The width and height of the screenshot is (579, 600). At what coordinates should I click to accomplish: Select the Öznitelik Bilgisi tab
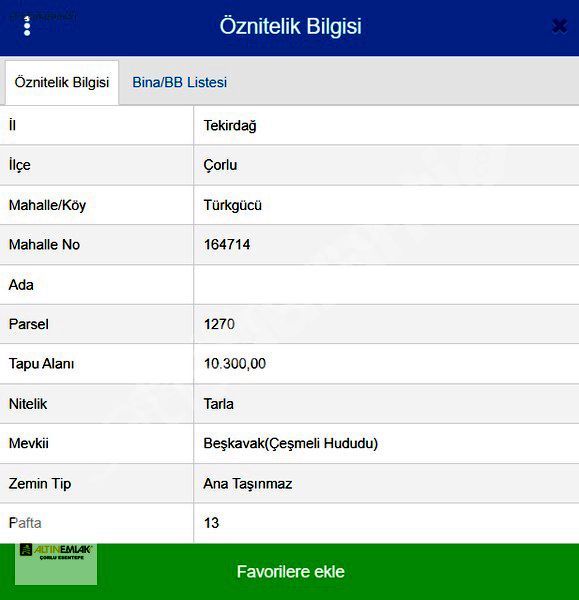pos(62,82)
